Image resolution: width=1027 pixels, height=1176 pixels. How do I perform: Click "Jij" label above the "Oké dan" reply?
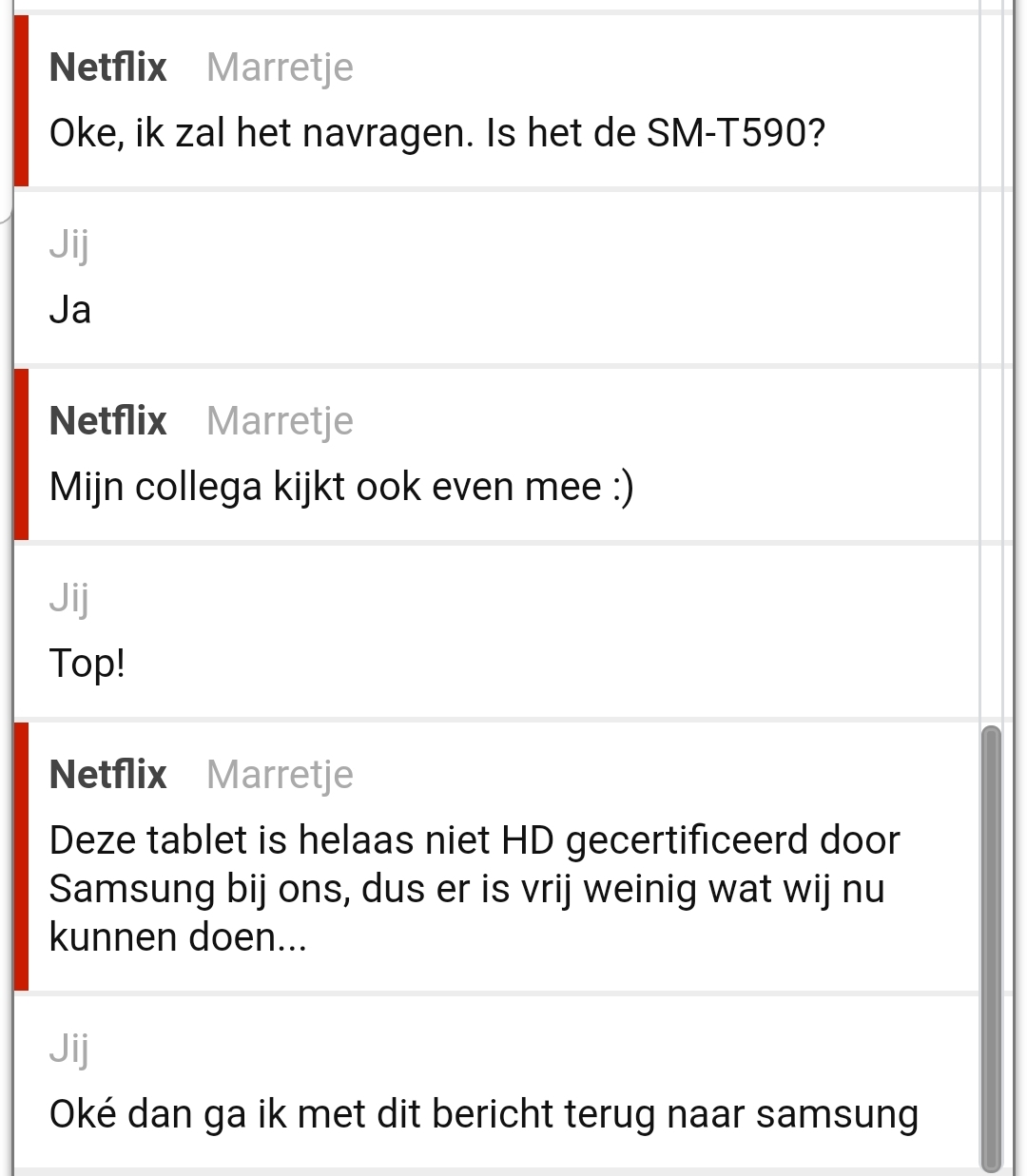(68, 1049)
